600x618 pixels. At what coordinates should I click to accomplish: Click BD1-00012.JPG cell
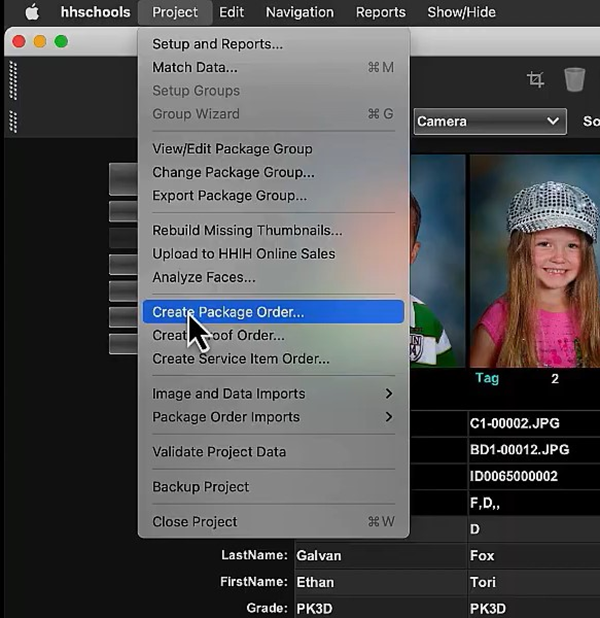[535, 450]
